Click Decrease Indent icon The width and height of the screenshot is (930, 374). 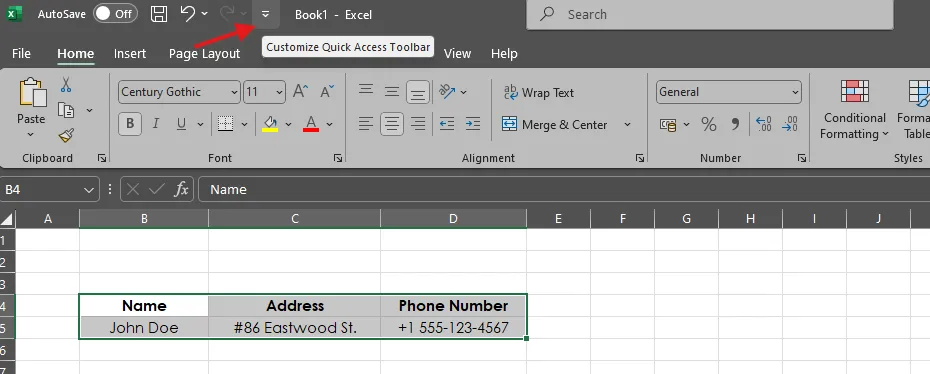click(447, 124)
